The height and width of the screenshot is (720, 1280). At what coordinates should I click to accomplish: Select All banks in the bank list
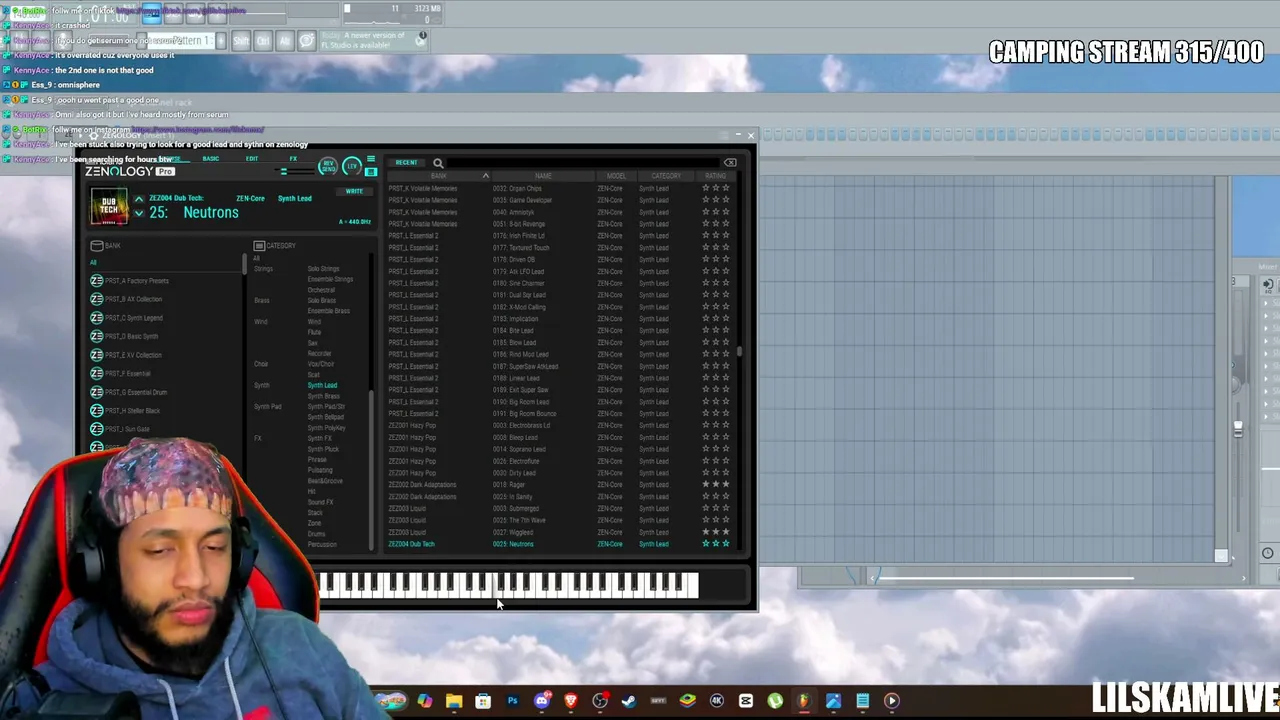tap(93, 263)
